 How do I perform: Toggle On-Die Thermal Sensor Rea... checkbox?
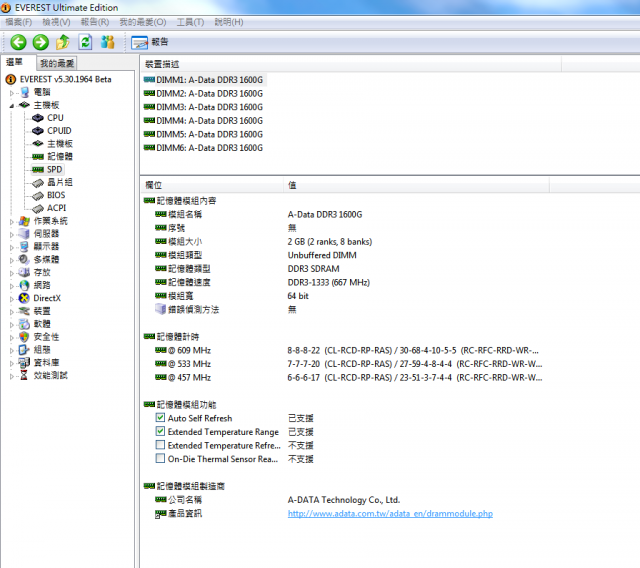coord(160,458)
